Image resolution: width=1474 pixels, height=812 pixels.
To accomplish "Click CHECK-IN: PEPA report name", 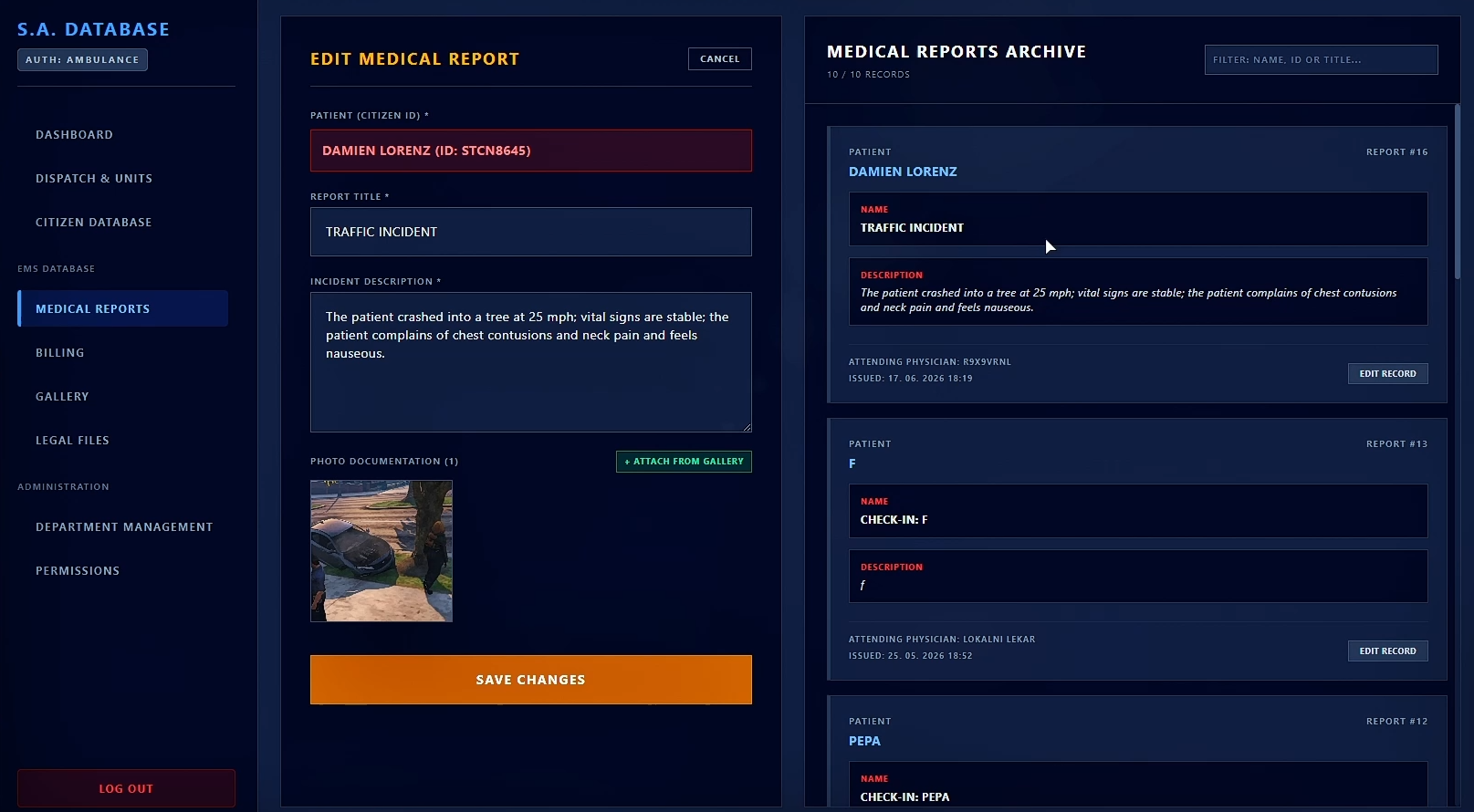I will coord(904,797).
